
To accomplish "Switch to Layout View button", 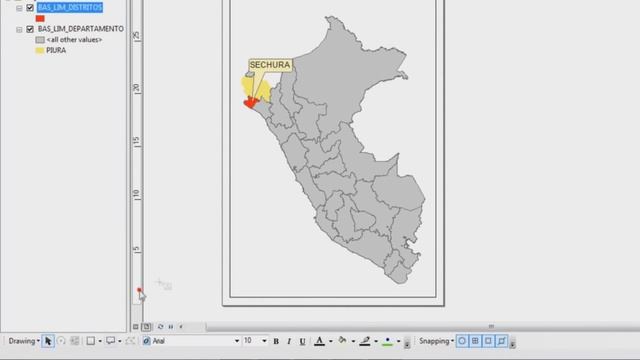I will point(146,327).
